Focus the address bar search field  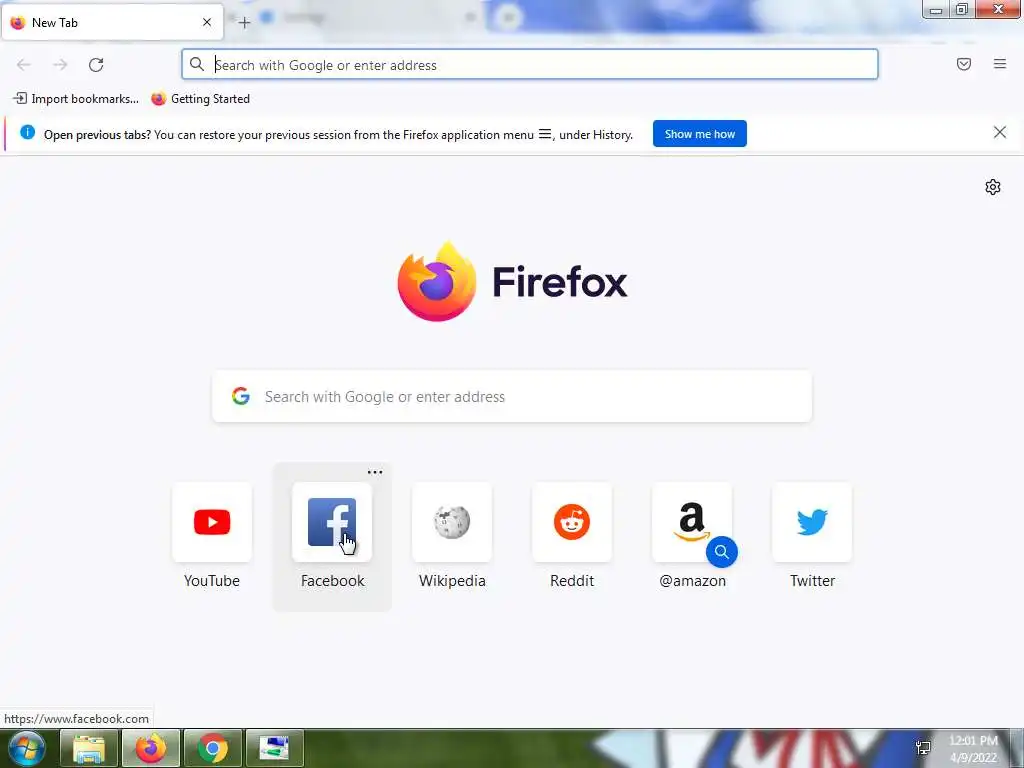[x=530, y=65]
